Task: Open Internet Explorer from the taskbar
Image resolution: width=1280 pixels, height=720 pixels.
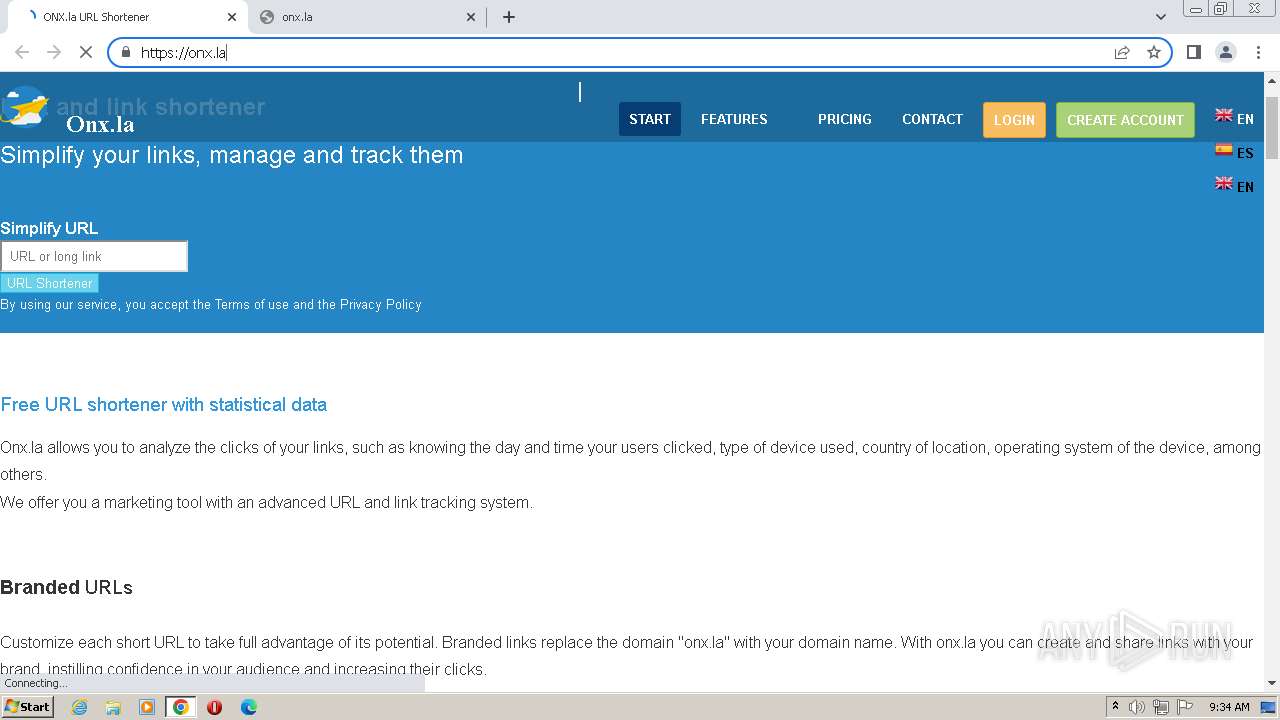Action: (x=79, y=707)
